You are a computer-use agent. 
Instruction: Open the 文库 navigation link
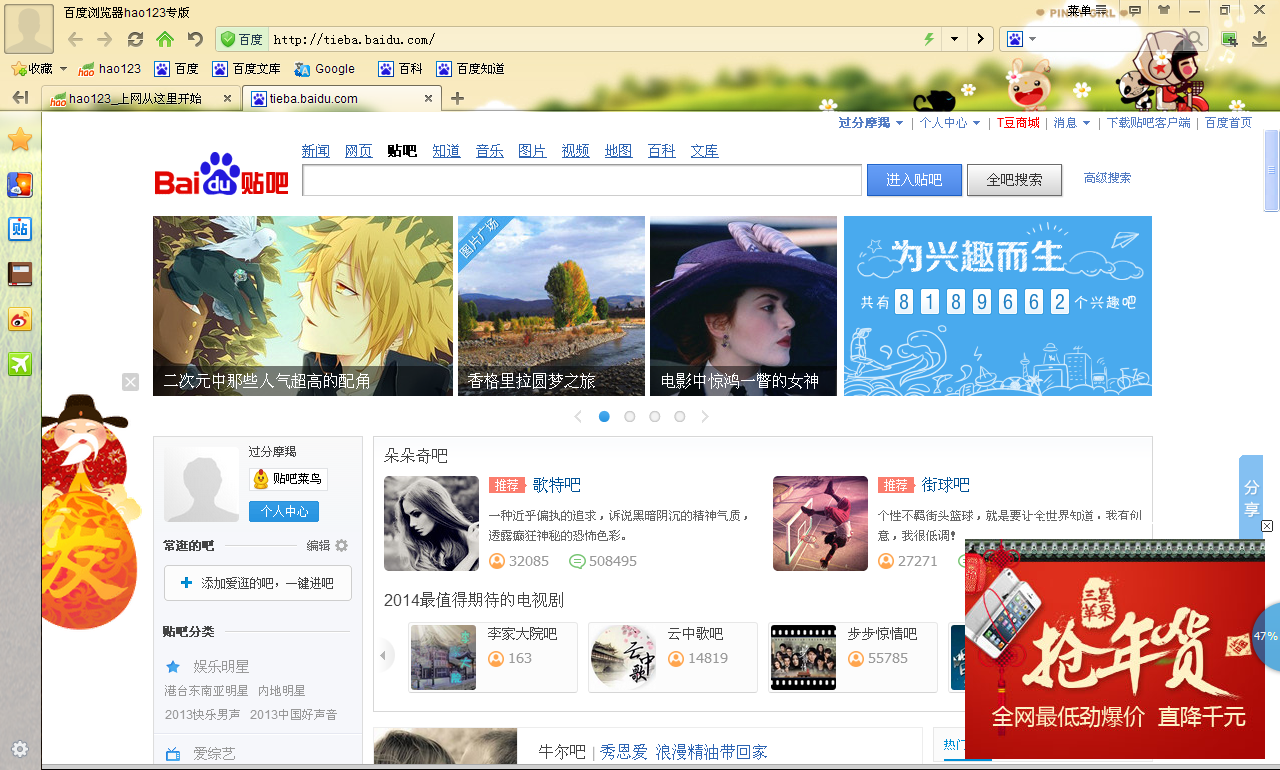(x=704, y=151)
